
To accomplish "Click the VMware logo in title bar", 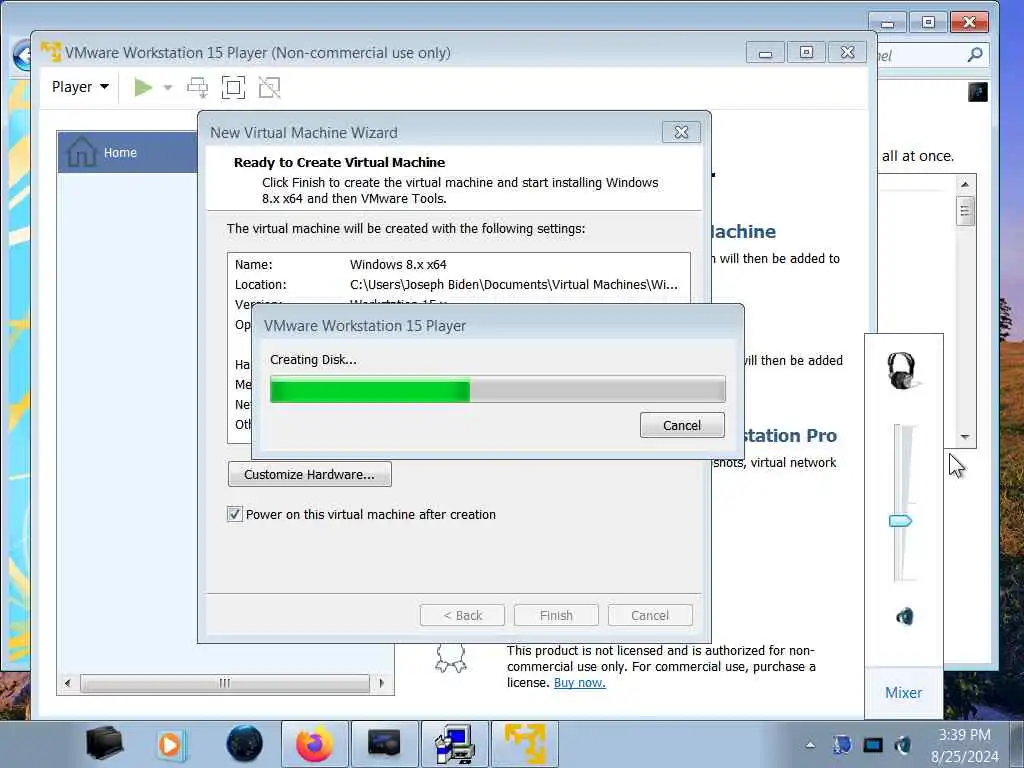I will coord(51,52).
